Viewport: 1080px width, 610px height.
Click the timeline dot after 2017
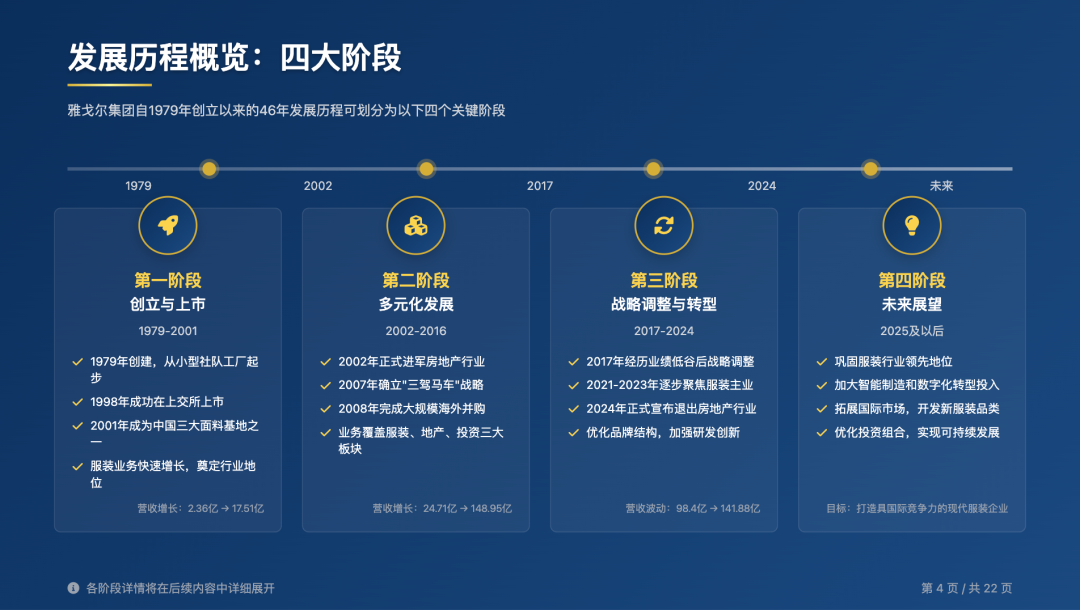pyautogui.click(x=653, y=169)
